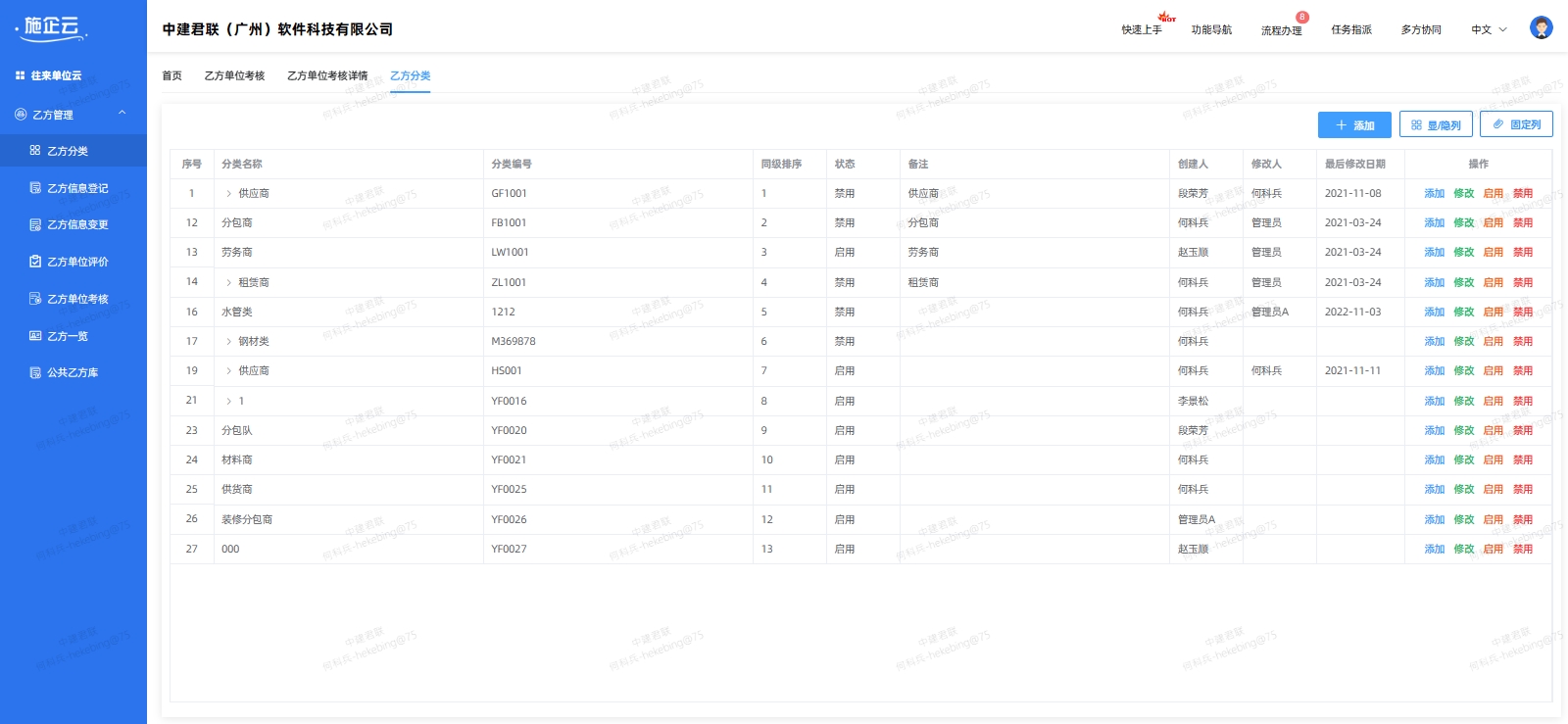1568x724 pixels.
Task: Click the 固定列 pin columns button
Action: 1516,125
